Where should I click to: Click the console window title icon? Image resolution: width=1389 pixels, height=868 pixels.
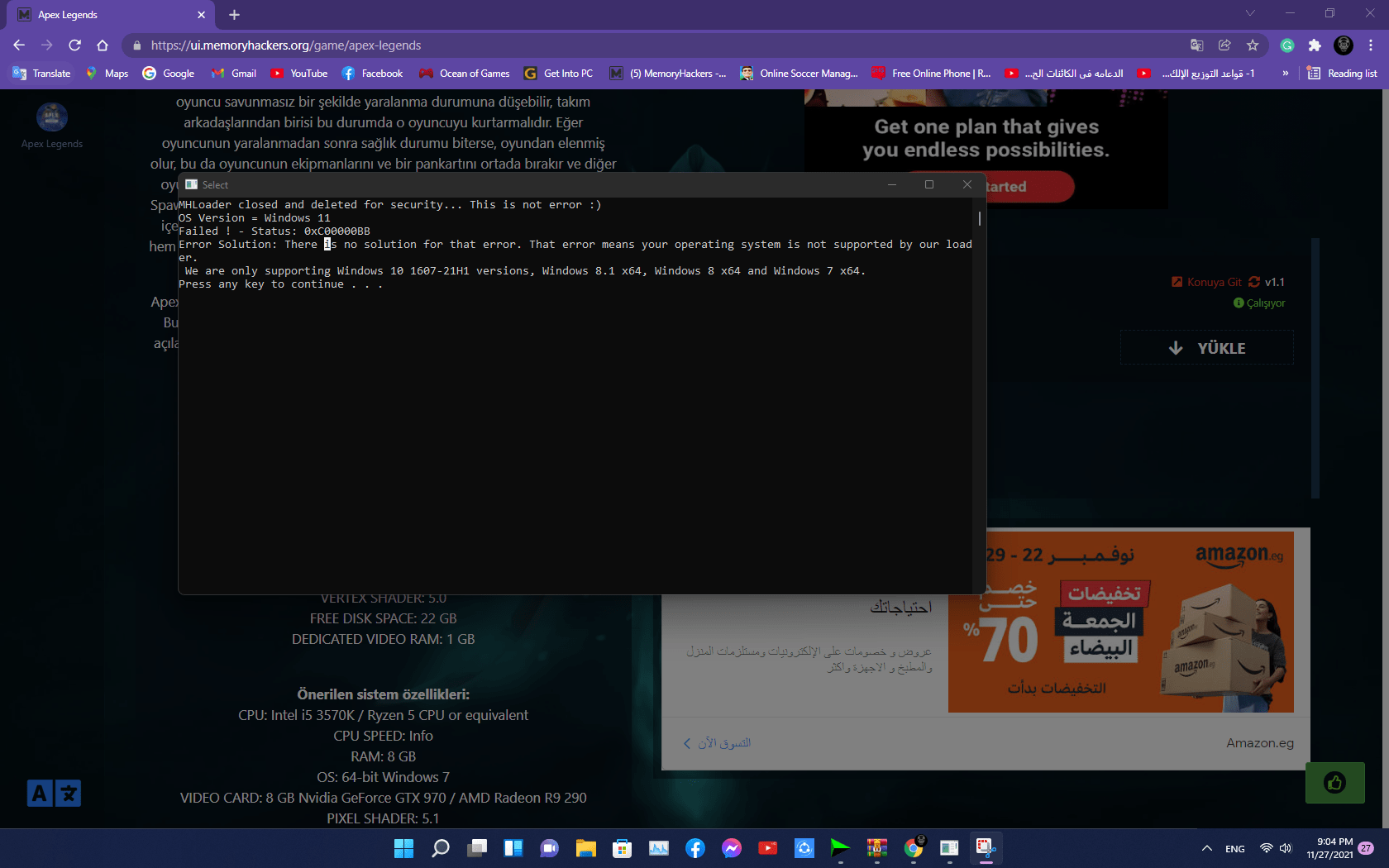pyautogui.click(x=191, y=184)
